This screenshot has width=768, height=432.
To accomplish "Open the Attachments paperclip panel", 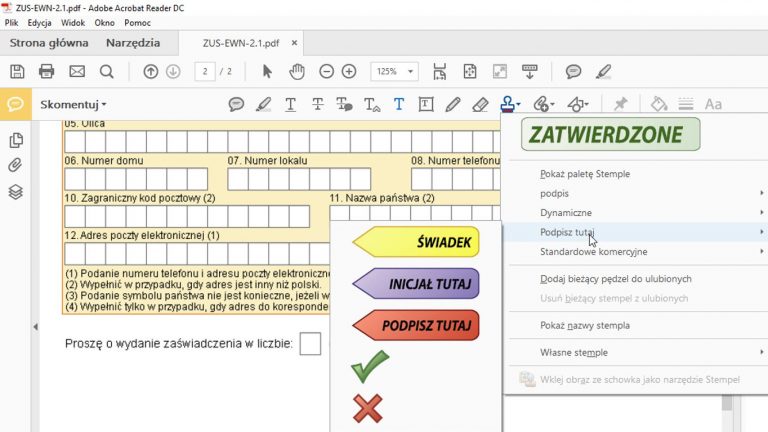I will click(16, 165).
